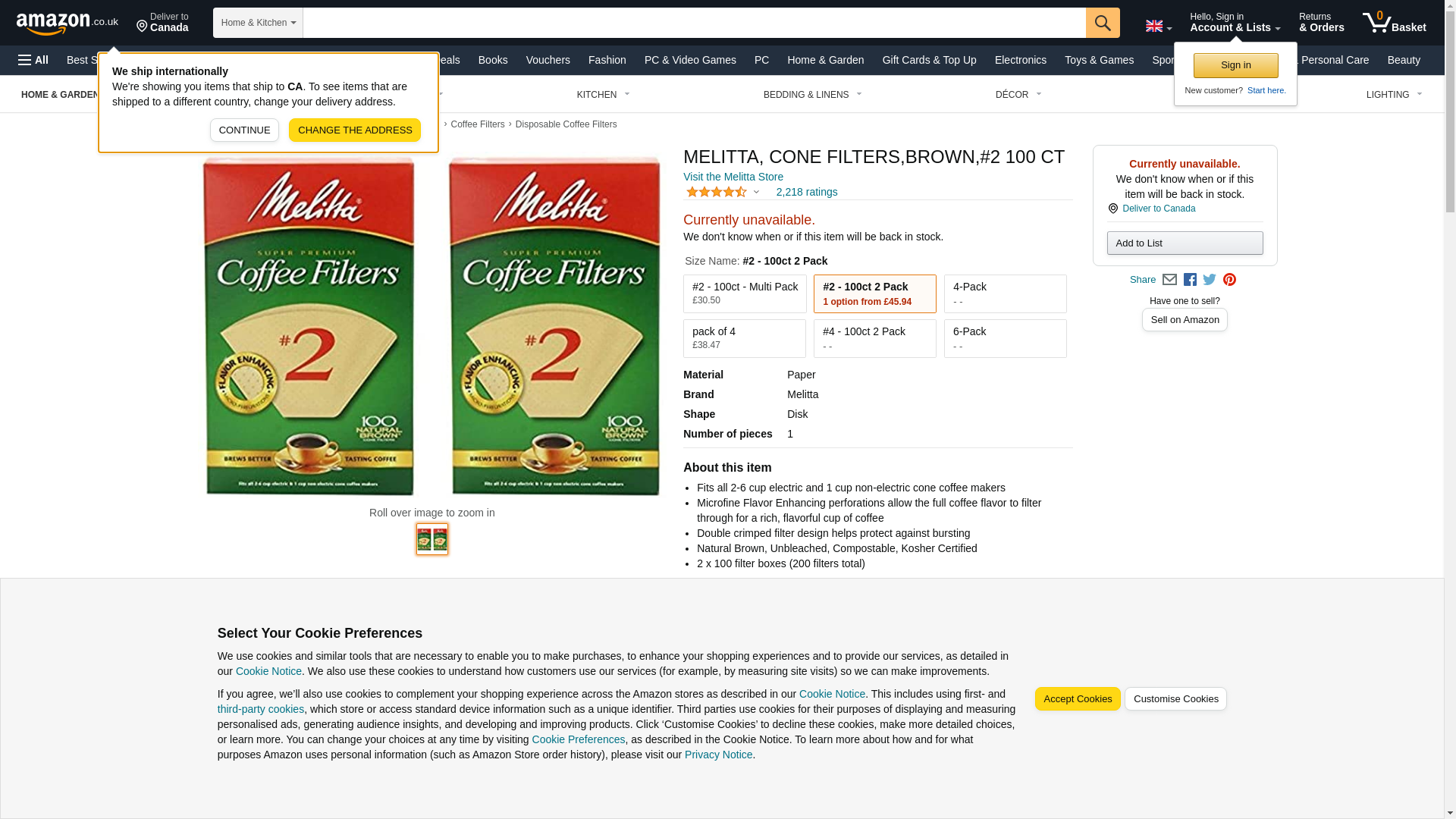
Task: Share the product on Twitter
Action: [x=1210, y=280]
